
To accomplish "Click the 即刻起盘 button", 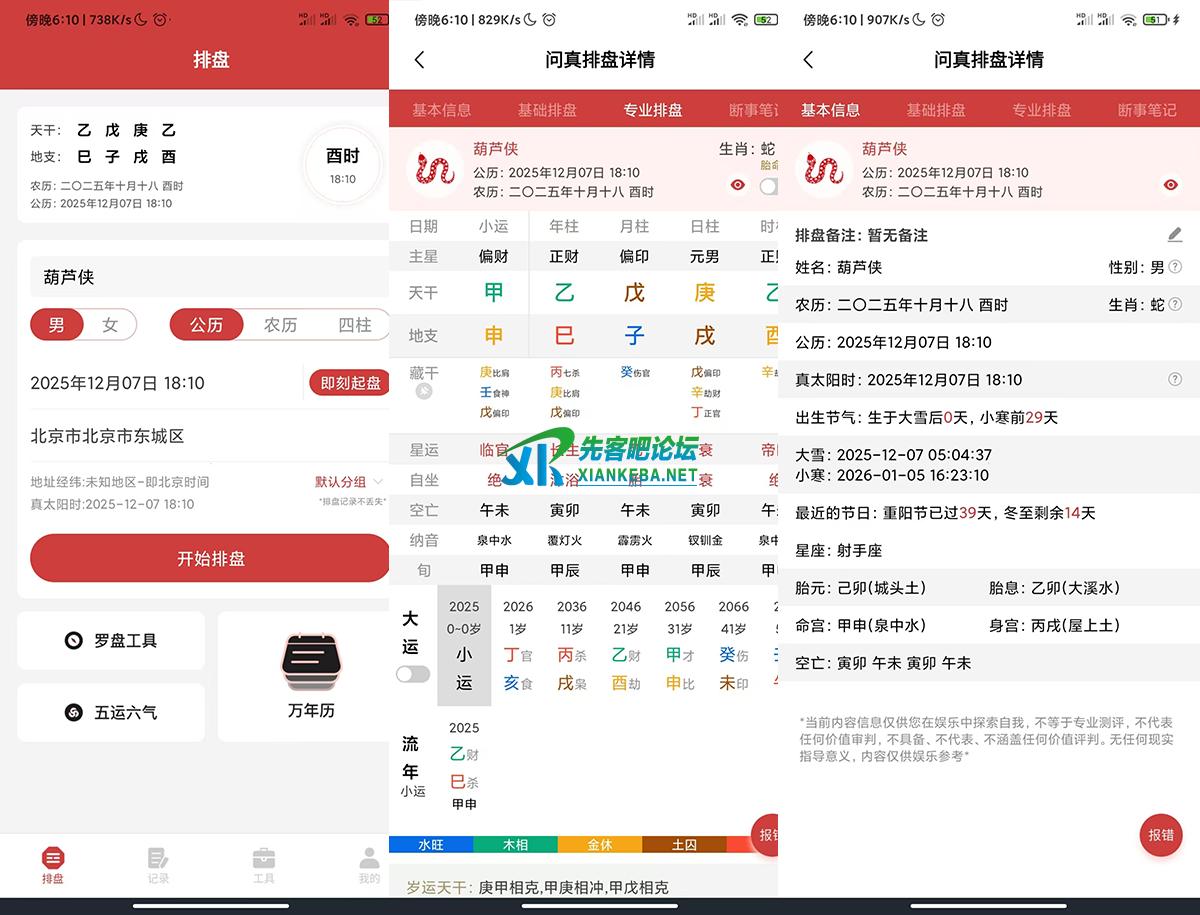I will click(349, 383).
